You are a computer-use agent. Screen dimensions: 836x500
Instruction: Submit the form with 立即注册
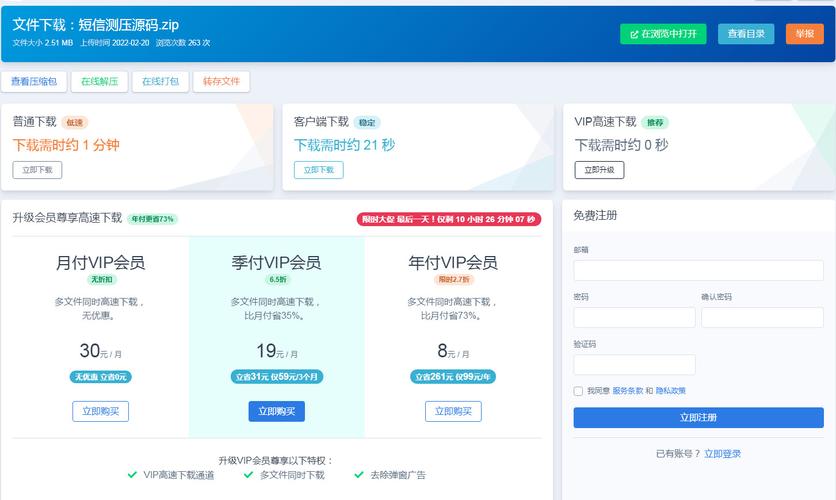pyautogui.click(x=698, y=418)
